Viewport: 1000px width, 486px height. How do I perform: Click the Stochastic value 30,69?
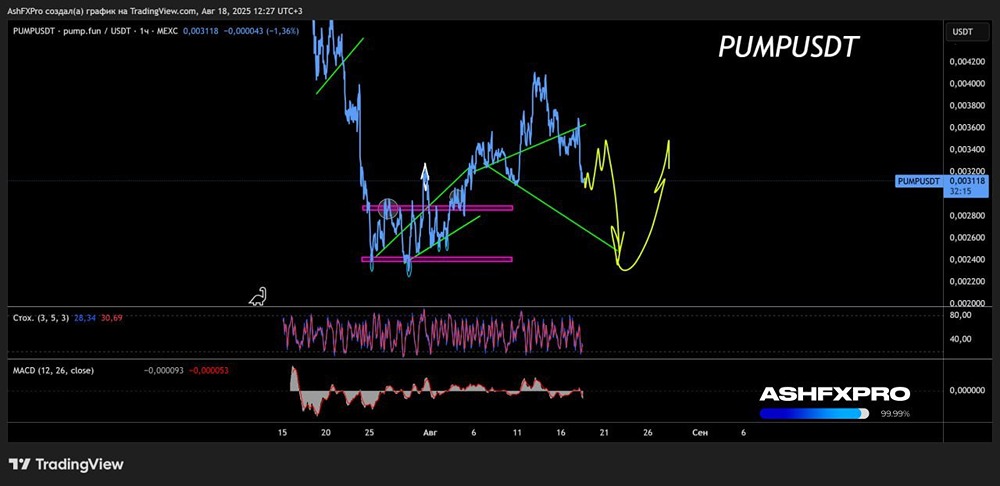[x=111, y=317]
